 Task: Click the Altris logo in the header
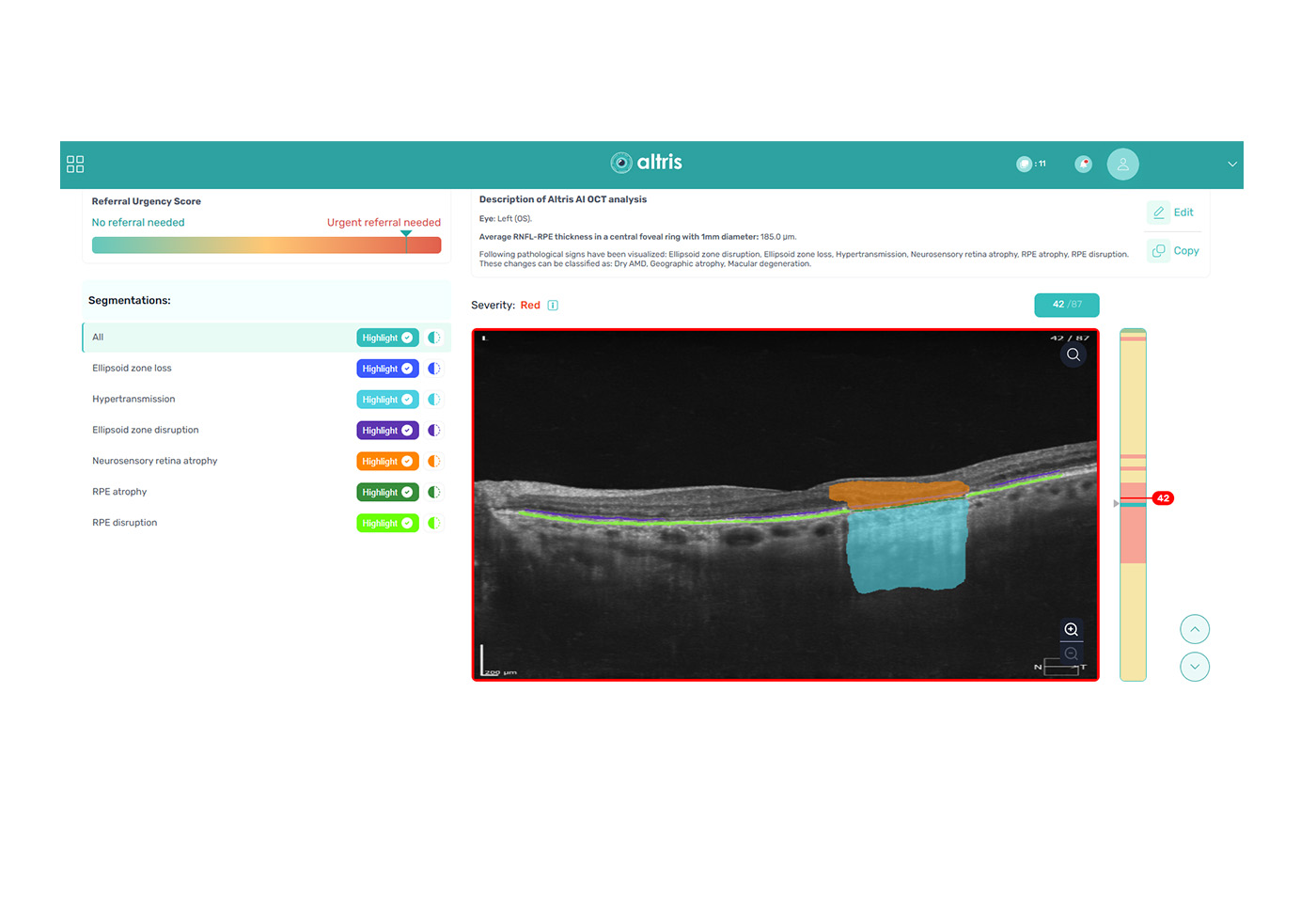click(x=646, y=162)
